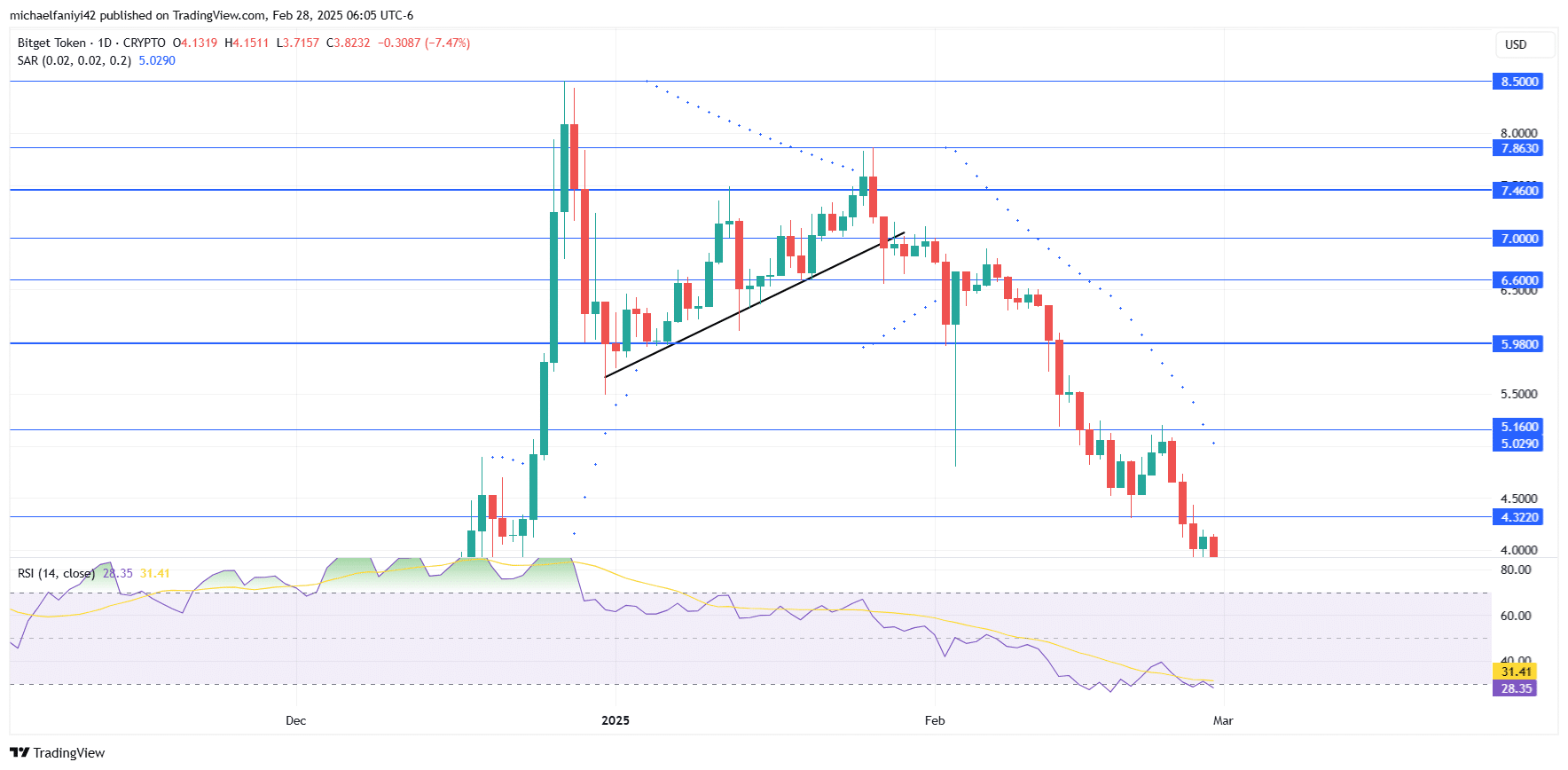
Task: Click the 5.5000 price scale tick
Action: coord(1518,394)
